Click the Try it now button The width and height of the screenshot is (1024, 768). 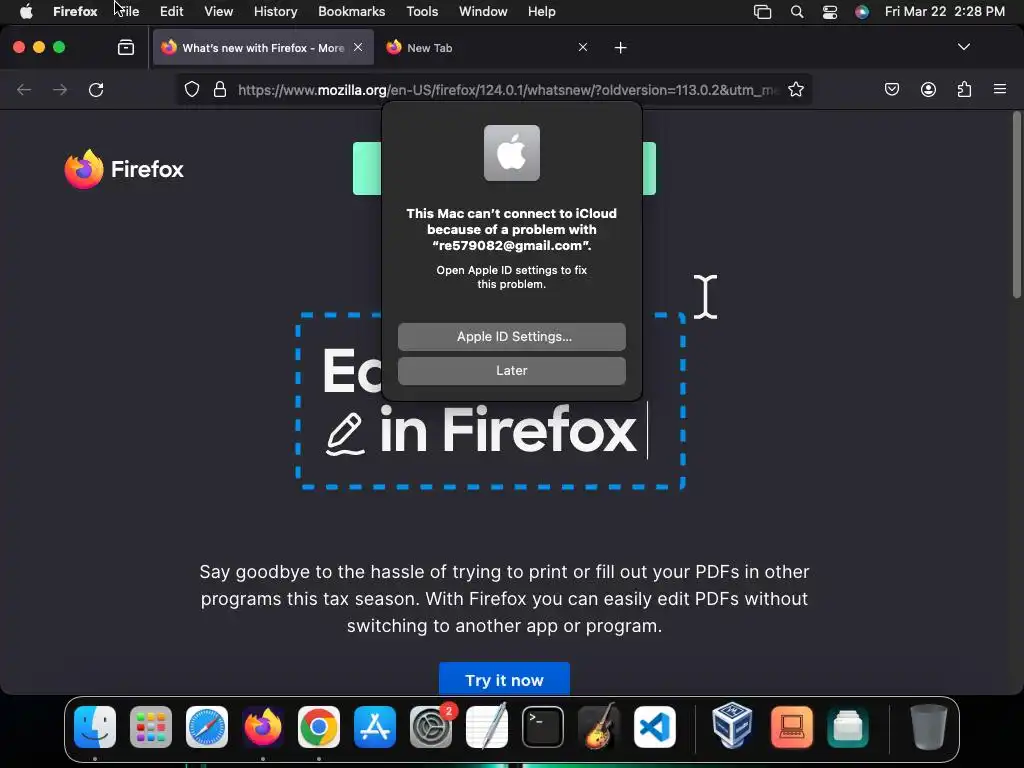pos(504,679)
